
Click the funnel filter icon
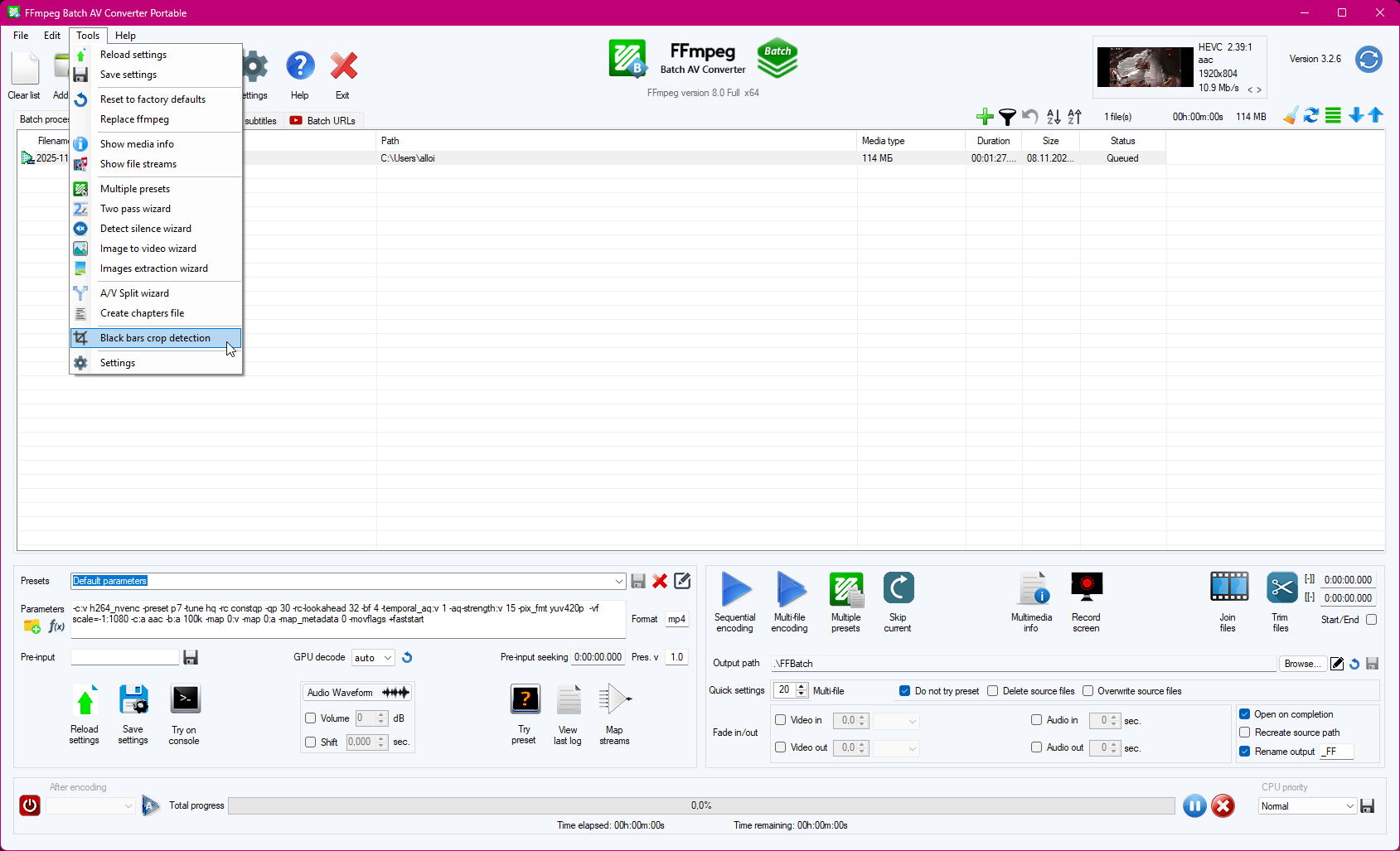tap(1007, 116)
